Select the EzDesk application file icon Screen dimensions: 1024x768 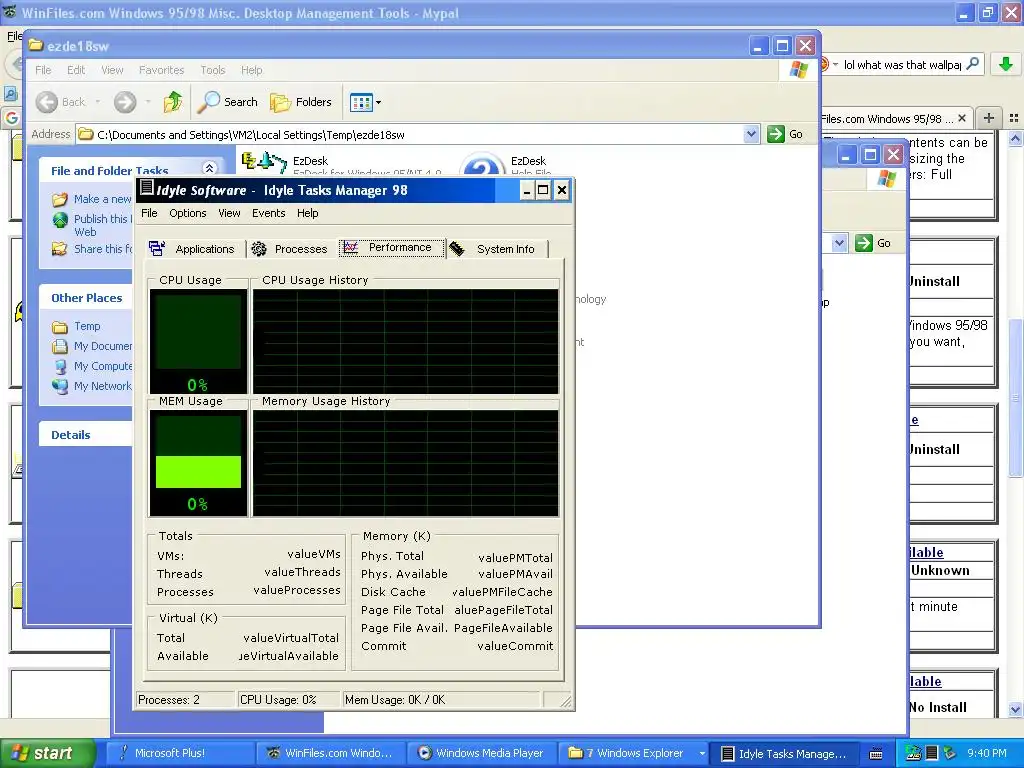263,161
